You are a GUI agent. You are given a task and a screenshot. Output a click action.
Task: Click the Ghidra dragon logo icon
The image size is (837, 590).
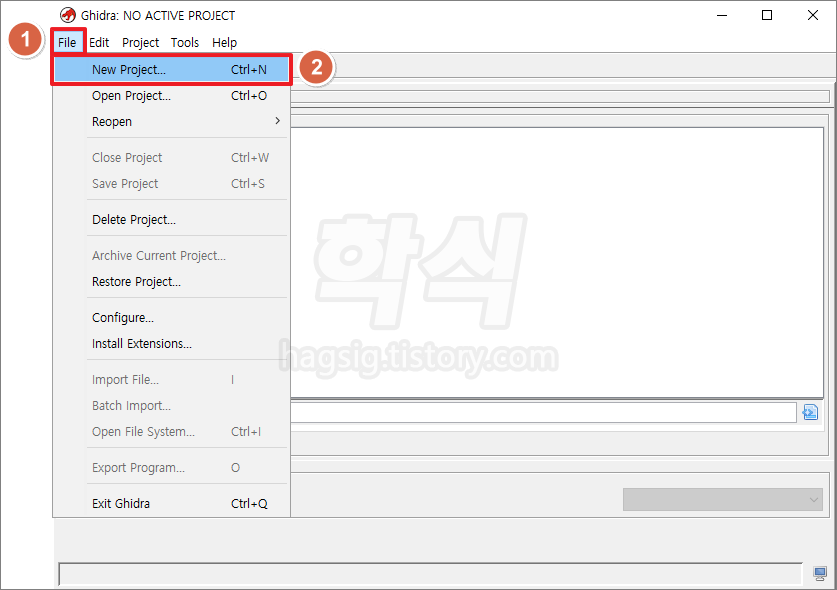(68, 15)
